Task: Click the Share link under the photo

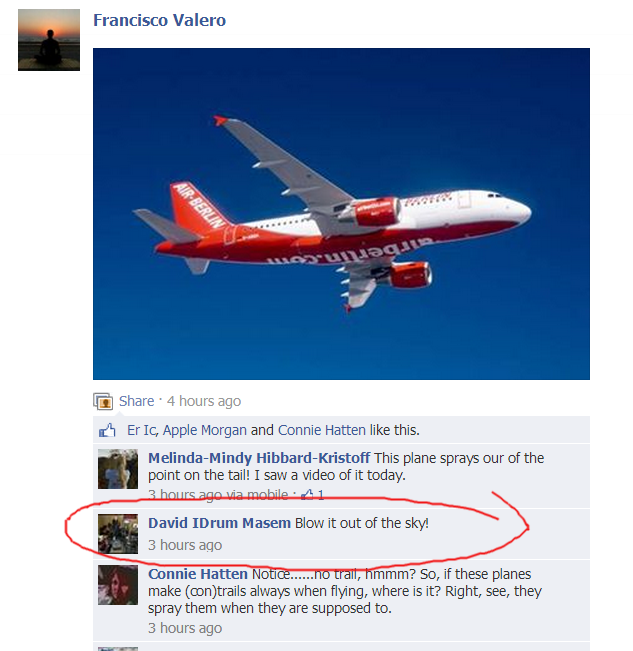Action: [136, 401]
